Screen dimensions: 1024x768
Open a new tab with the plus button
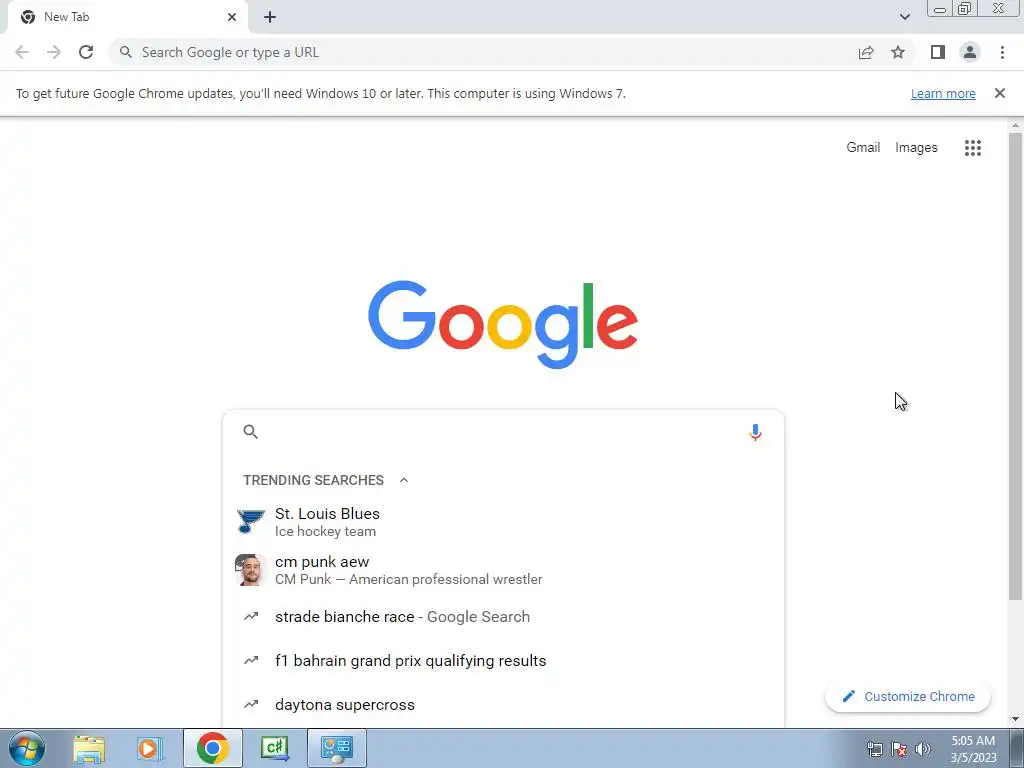pos(270,17)
